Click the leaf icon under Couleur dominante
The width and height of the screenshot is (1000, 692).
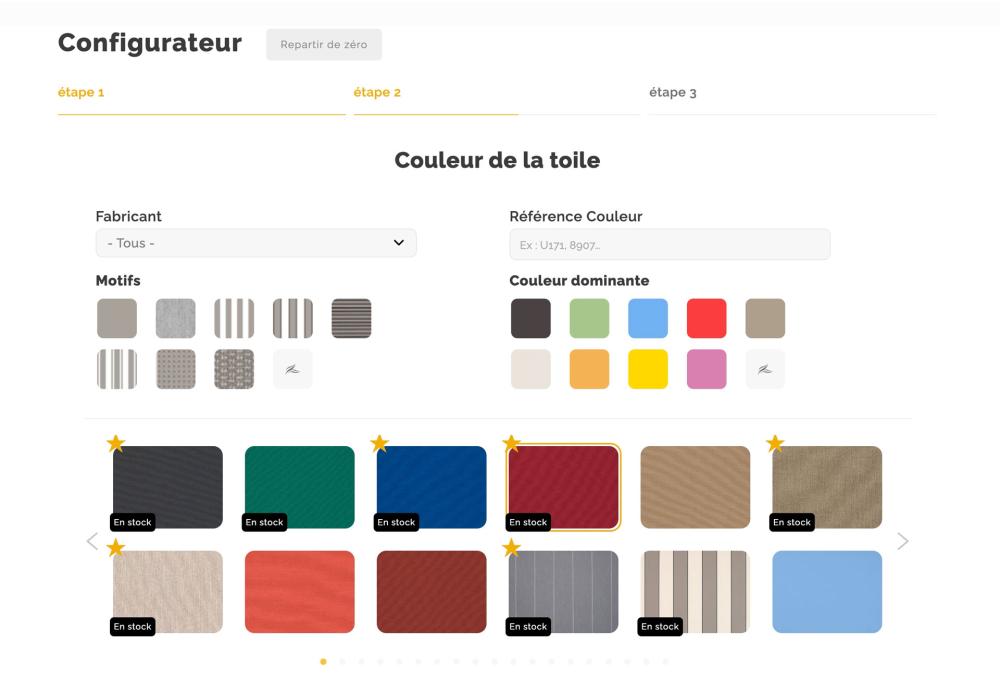pos(765,368)
